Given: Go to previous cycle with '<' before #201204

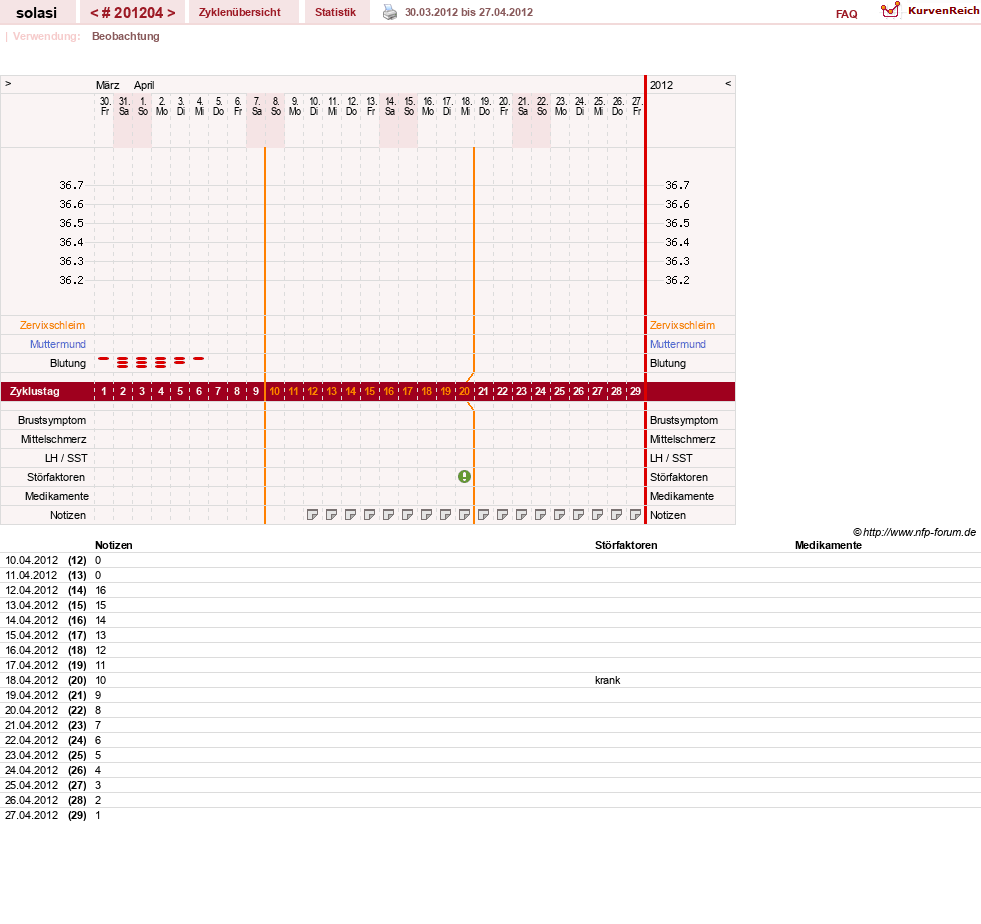Looking at the screenshot, I should pyautogui.click(x=94, y=13).
